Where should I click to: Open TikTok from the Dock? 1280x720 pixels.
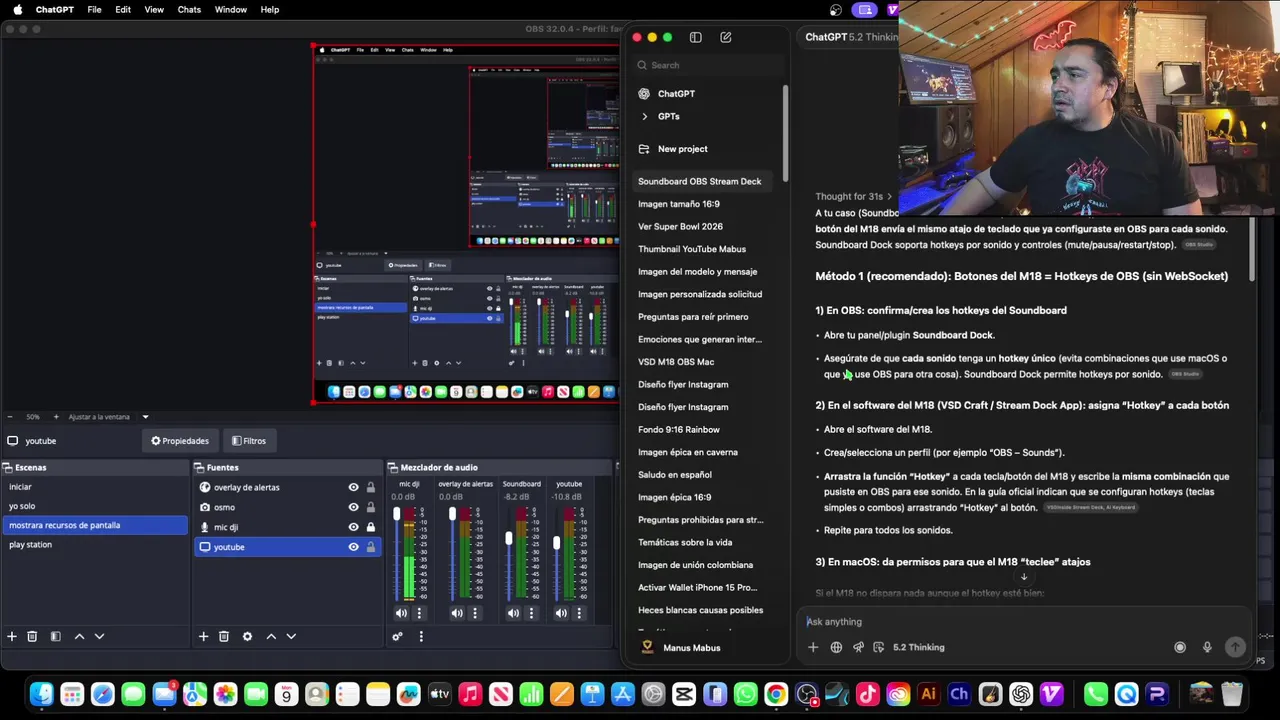click(867, 694)
